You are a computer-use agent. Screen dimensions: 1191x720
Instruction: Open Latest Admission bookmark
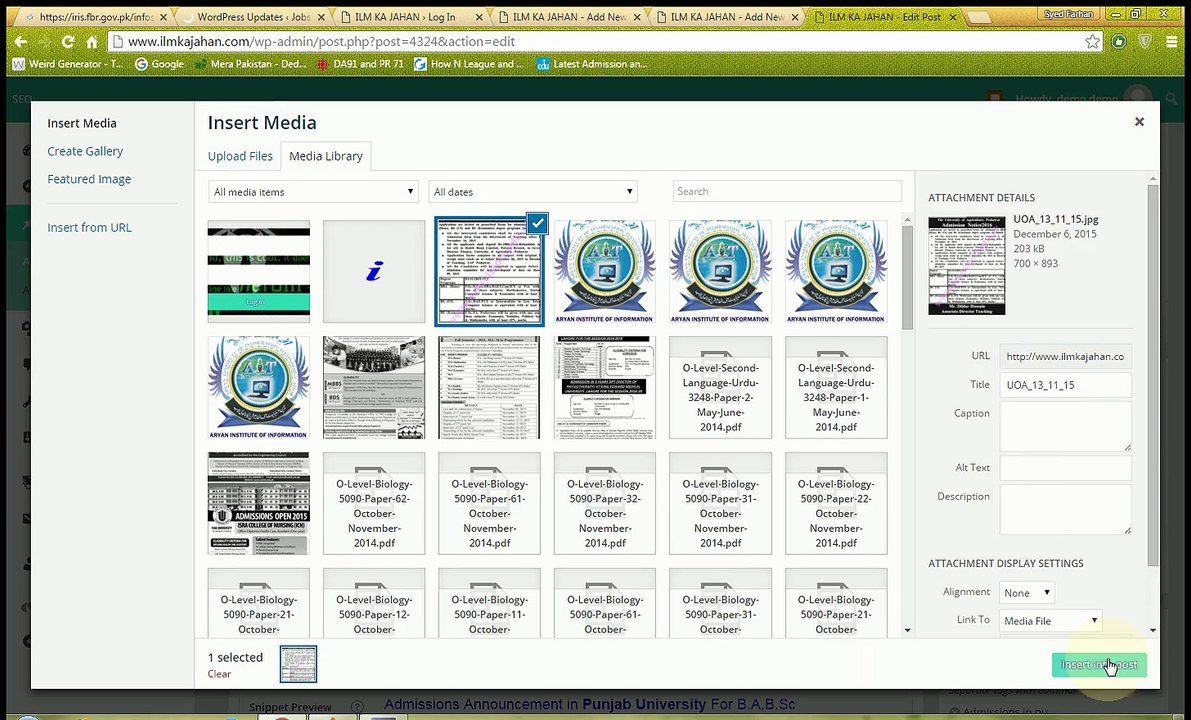(x=592, y=64)
